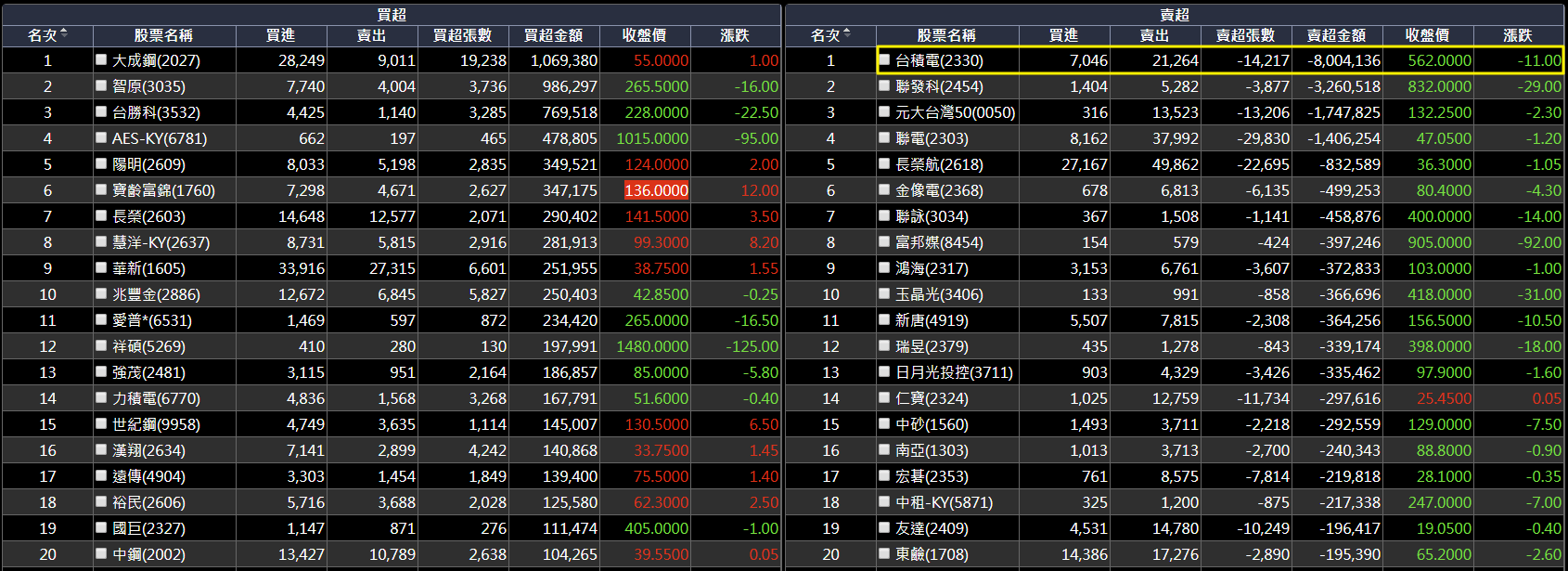This screenshot has width=1568, height=571.
Task: Open stock 聯電(2303)
Action: coord(932,138)
